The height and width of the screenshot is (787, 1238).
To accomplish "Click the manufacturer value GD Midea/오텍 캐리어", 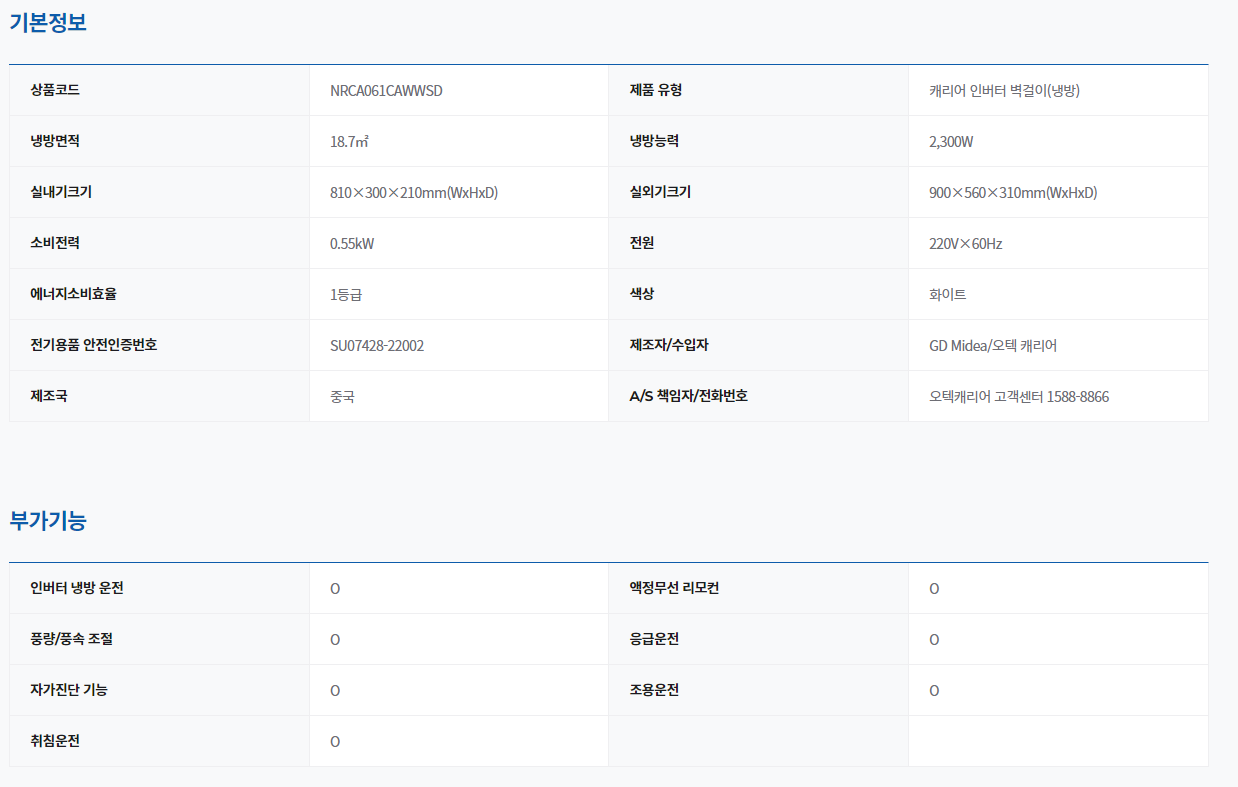I will pos(992,346).
